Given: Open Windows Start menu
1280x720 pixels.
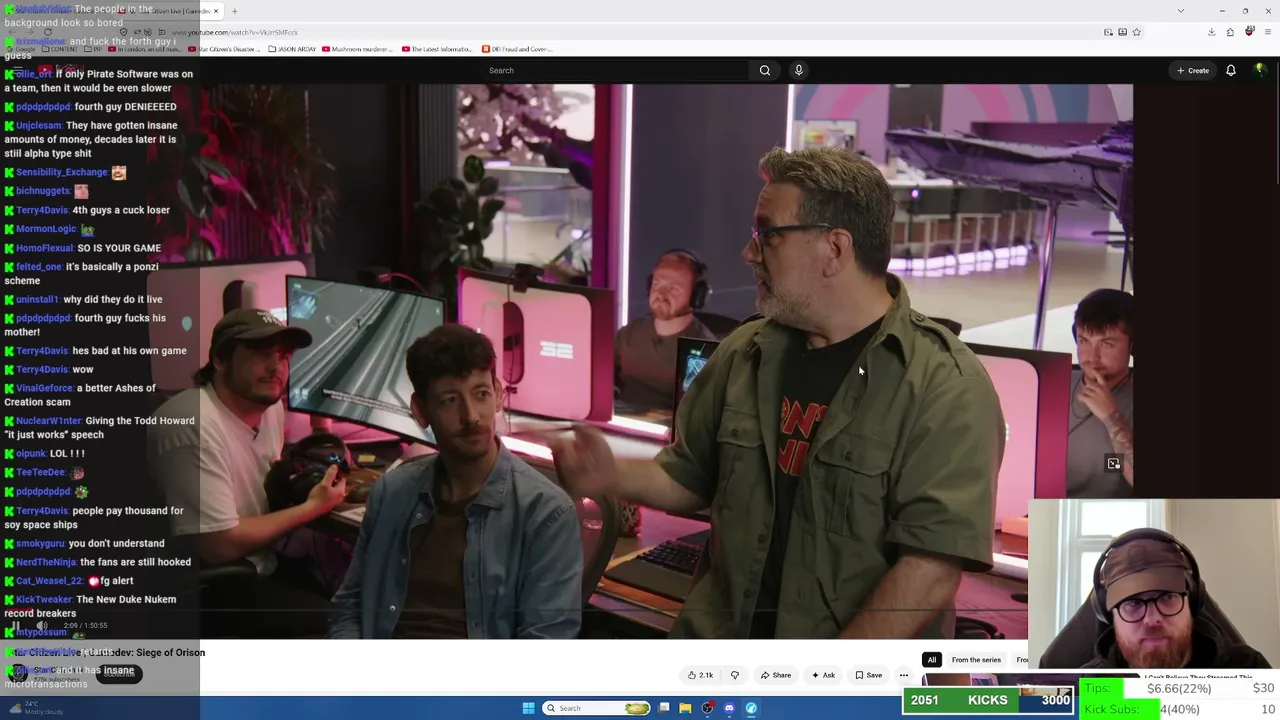Looking at the screenshot, I should click(528, 708).
